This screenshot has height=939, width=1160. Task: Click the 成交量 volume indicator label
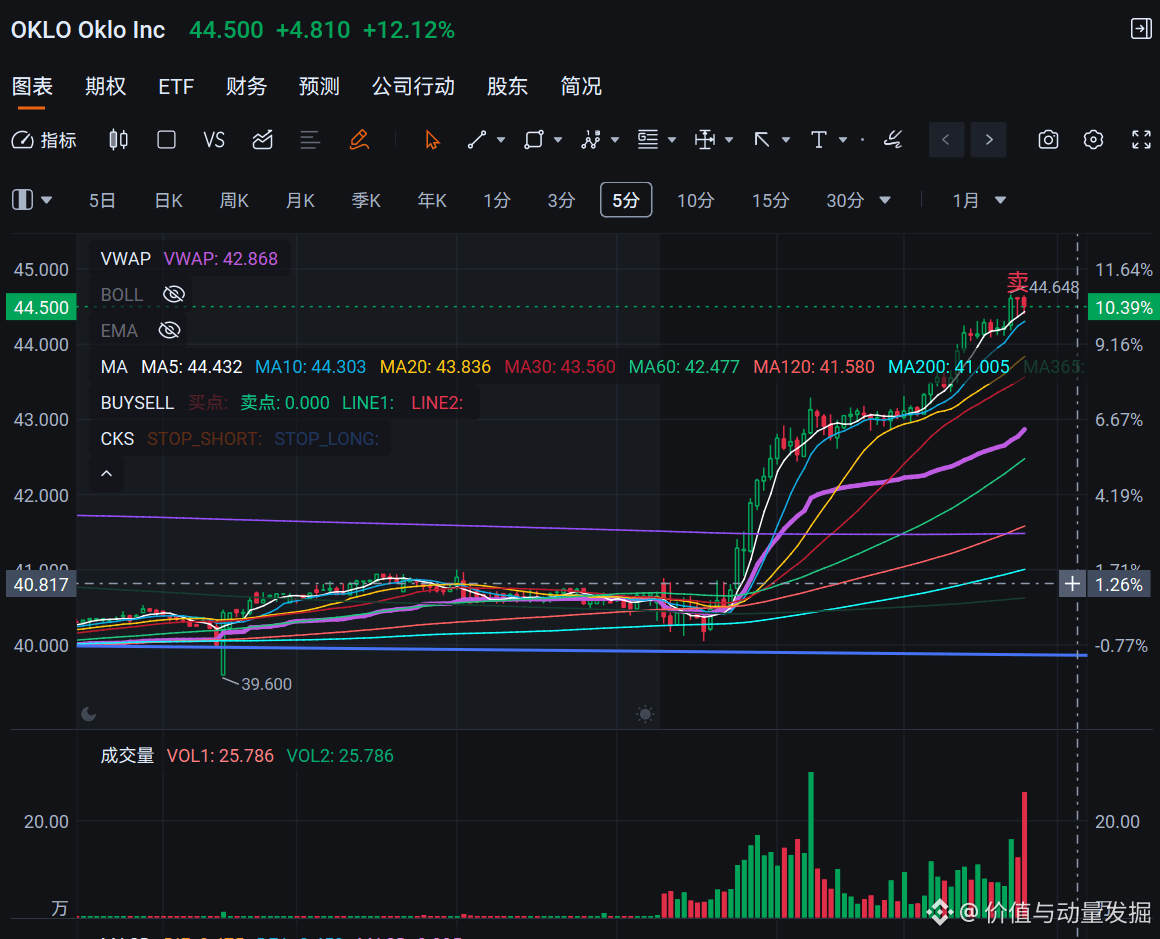pos(127,755)
